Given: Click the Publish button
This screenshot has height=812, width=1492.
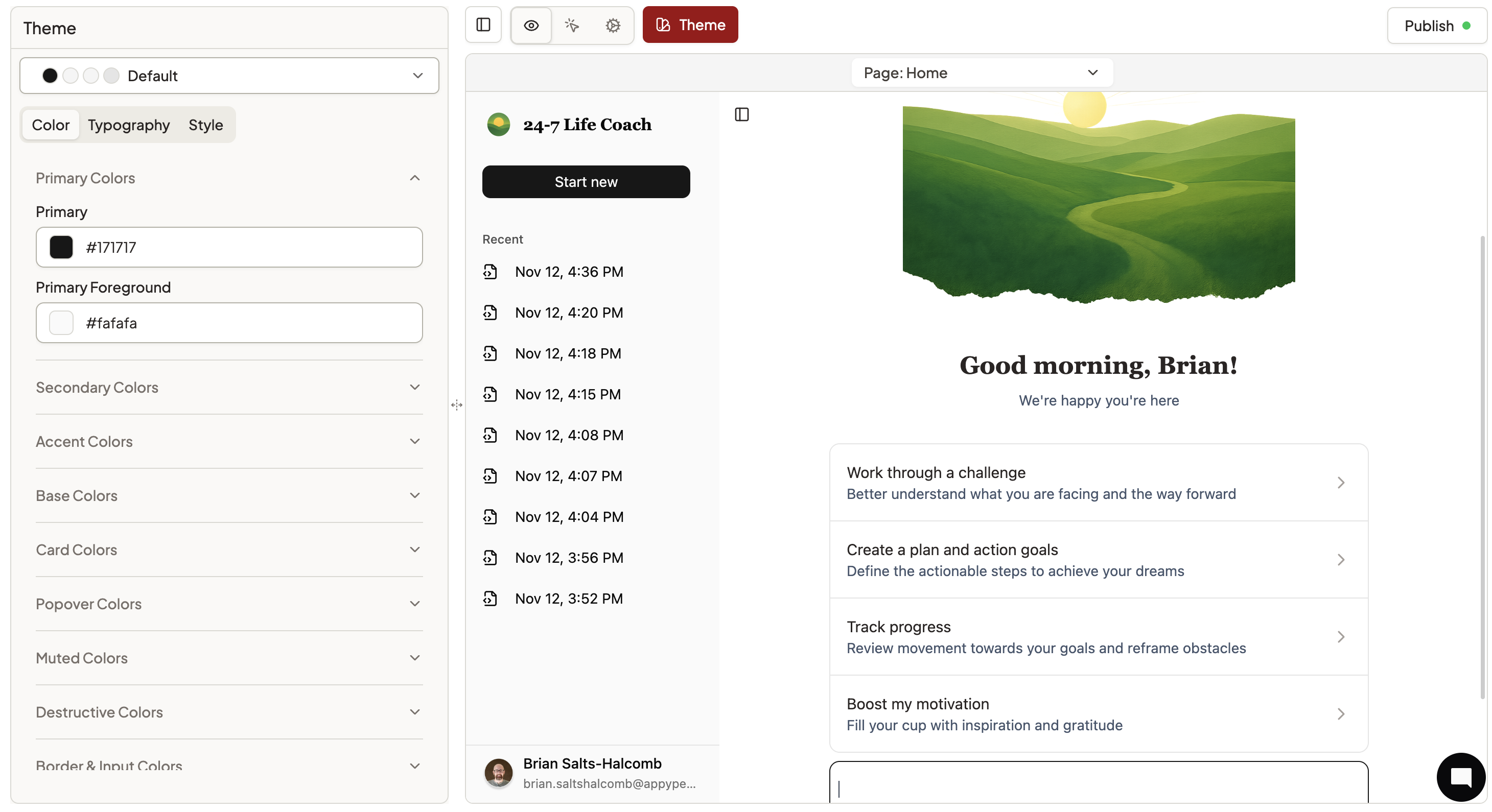Looking at the screenshot, I should pyautogui.click(x=1436, y=26).
